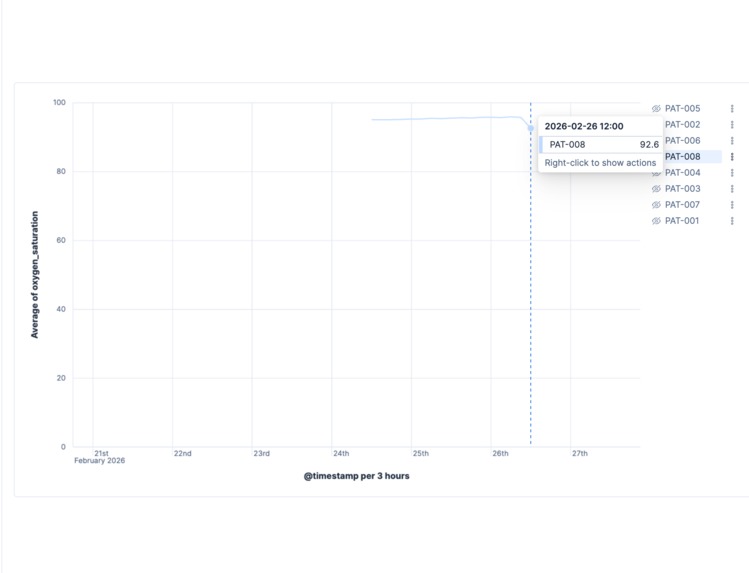Open options menu for PAT-006 legend item
Viewport: 749px width, 573px height.
click(x=732, y=141)
